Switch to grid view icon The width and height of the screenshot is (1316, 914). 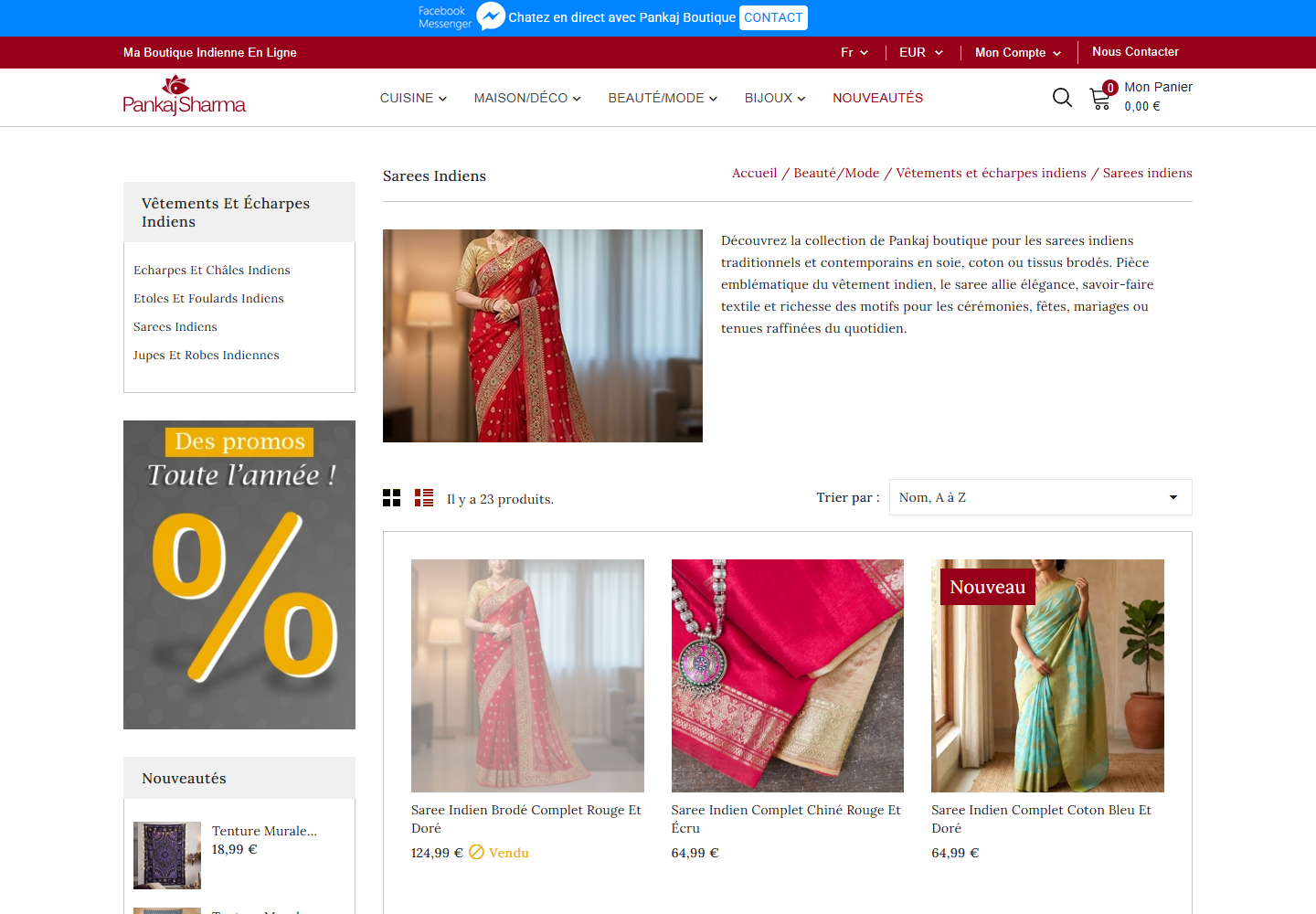pos(391,497)
